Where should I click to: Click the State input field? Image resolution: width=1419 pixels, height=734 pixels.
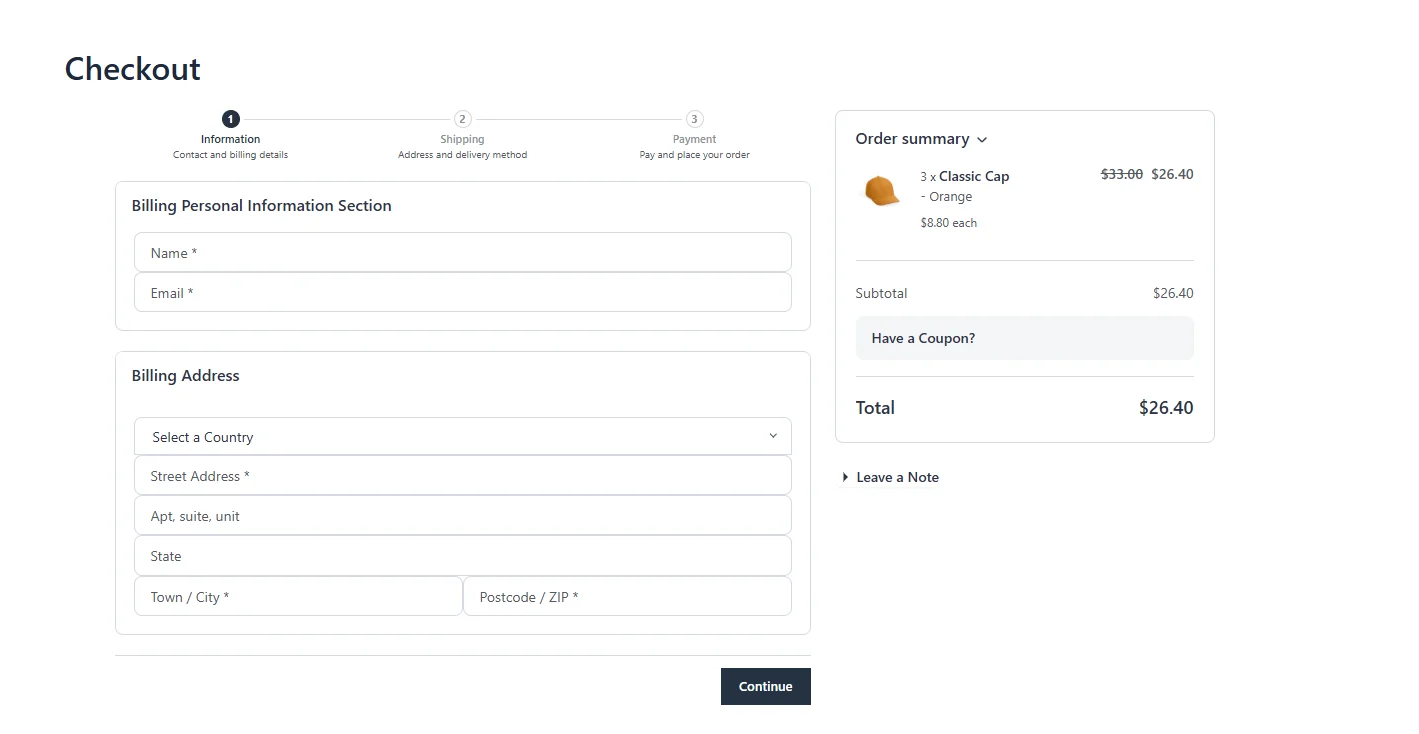point(463,556)
